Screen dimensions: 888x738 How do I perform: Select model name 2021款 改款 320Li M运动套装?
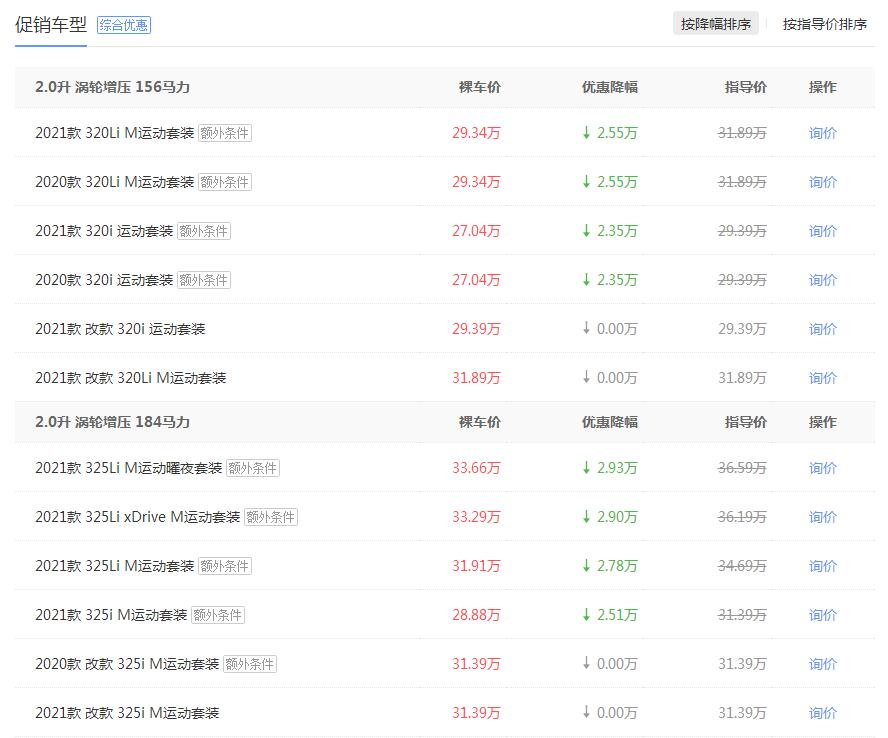130,378
